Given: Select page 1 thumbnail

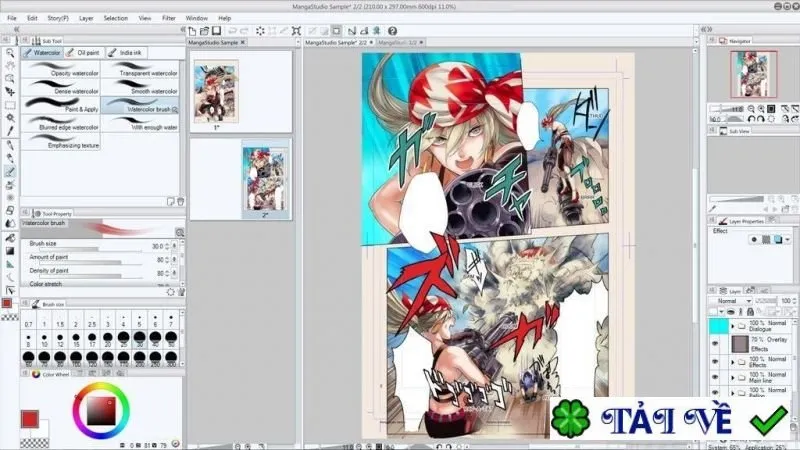Looking at the screenshot, I should [x=216, y=91].
